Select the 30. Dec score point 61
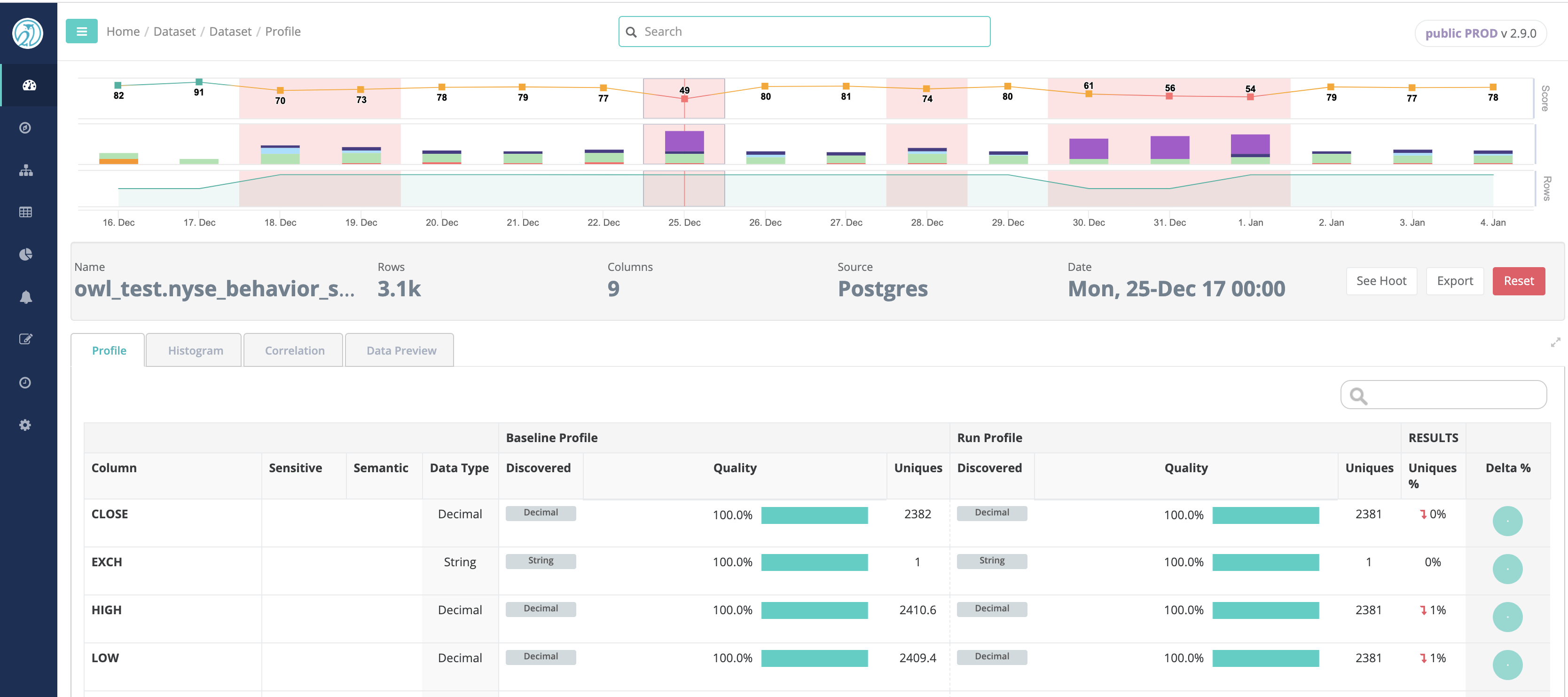The image size is (1568, 697). click(1089, 94)
